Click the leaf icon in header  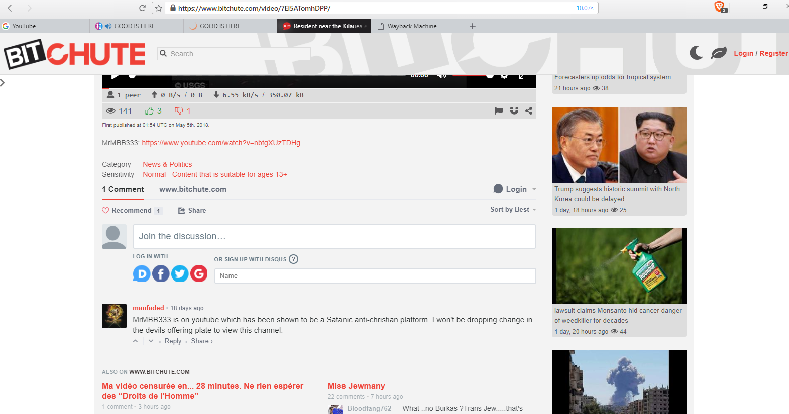[719, 53]
